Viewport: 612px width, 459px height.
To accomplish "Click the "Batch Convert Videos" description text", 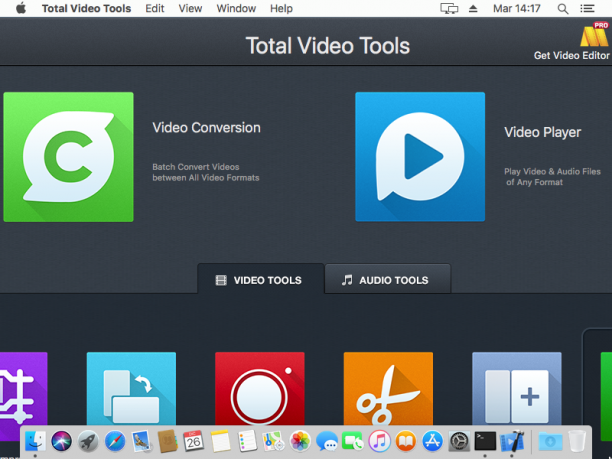I will (x=196, y=167).
